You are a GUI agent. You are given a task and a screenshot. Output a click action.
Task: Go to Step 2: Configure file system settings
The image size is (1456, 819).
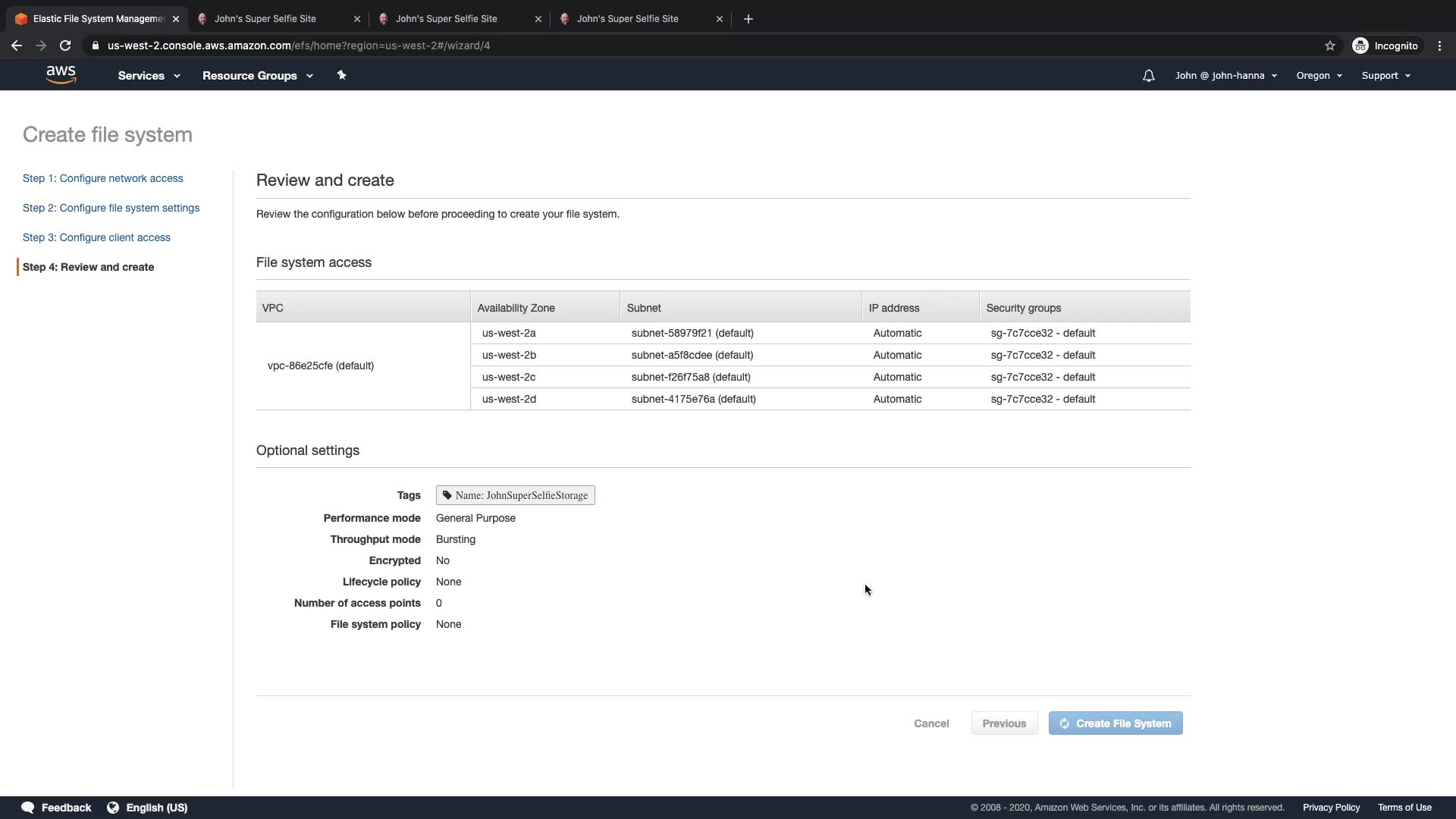[111, 208]
